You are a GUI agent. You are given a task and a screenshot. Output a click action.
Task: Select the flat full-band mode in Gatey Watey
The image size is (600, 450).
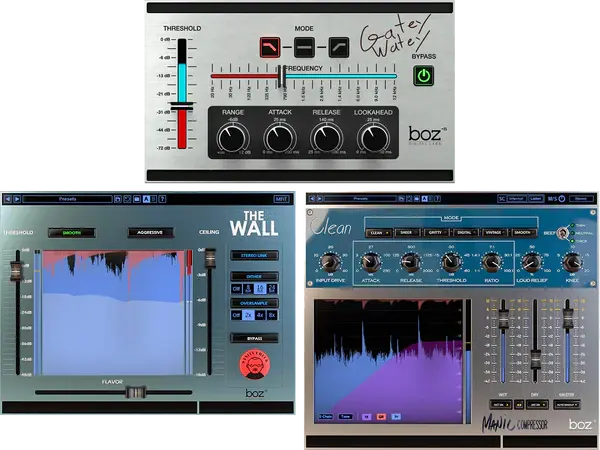305,47
